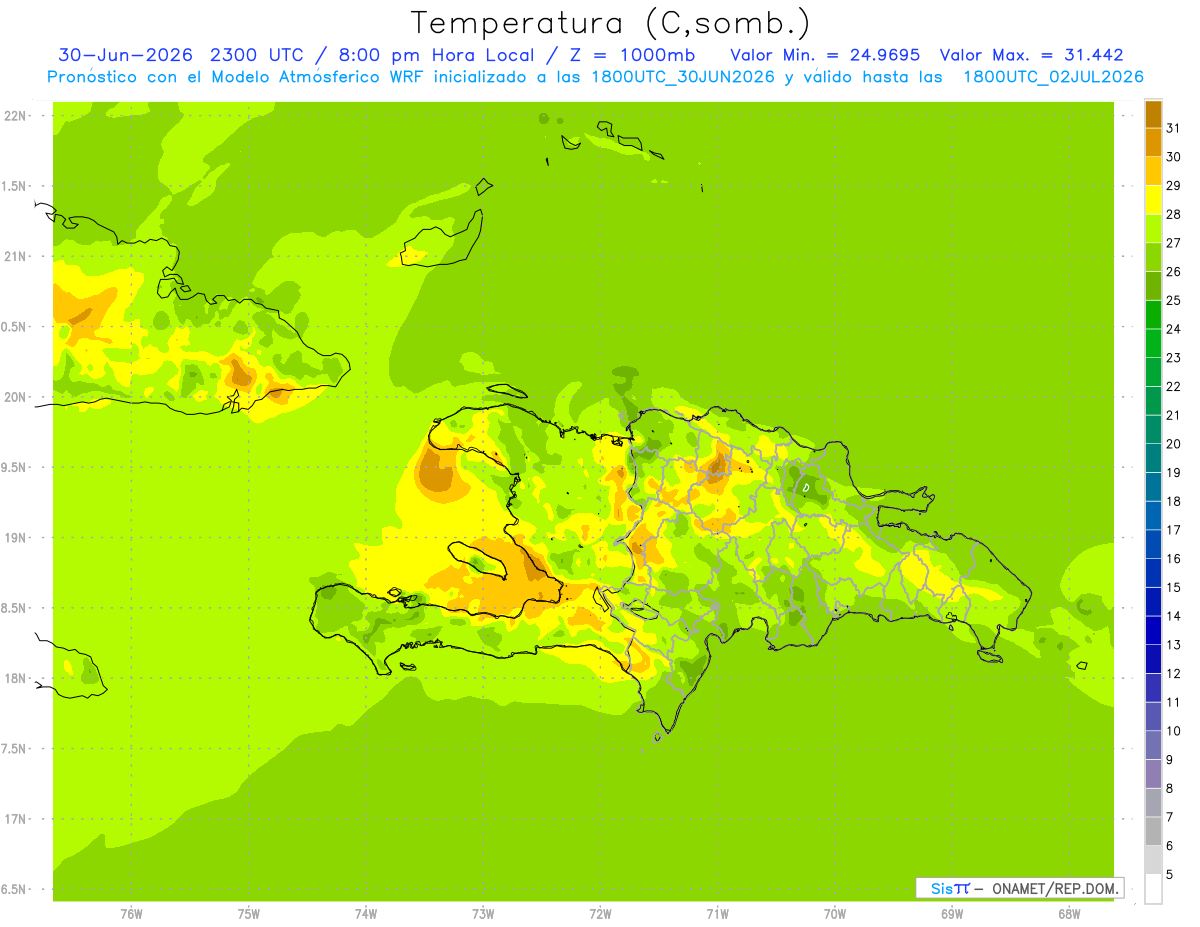The height and width of the screenshot is (927, 1200).
Task: Click the 'Temperatura (C,somb.)' title
Action: coord(611,23)
